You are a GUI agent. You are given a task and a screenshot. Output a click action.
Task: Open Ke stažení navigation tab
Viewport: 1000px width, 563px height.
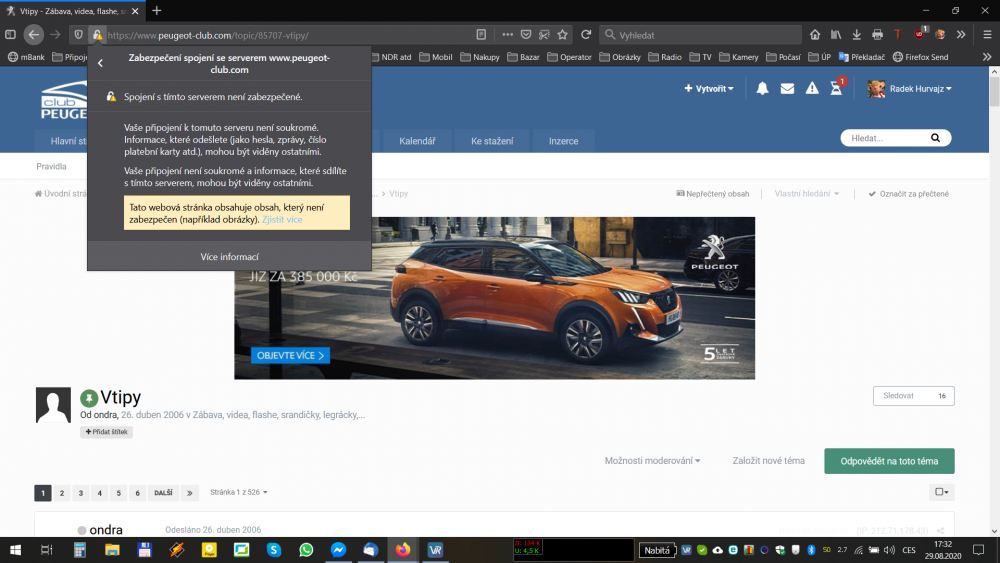[x=492, y=141]
